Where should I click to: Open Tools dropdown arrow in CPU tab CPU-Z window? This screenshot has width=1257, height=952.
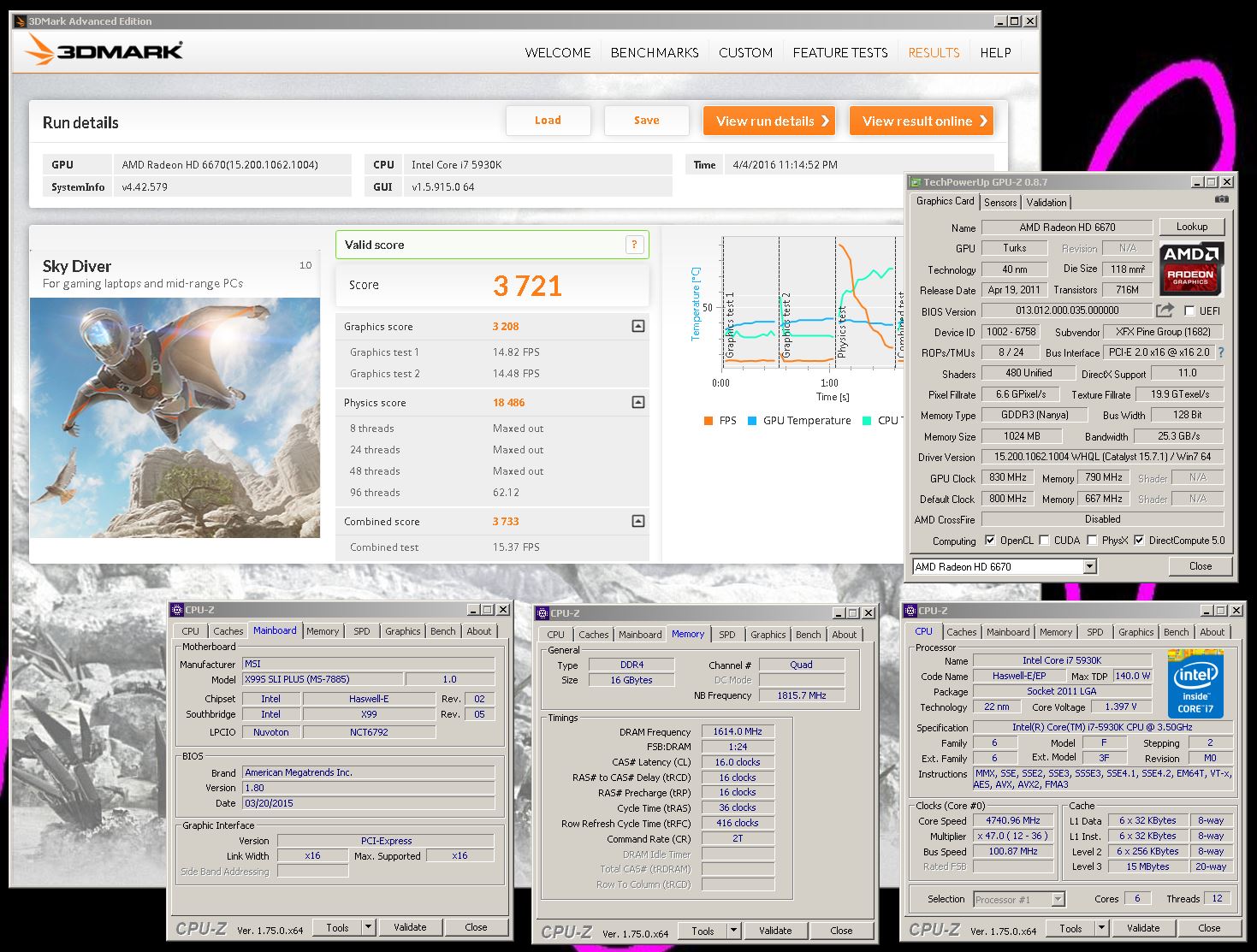click(1101, 927)
